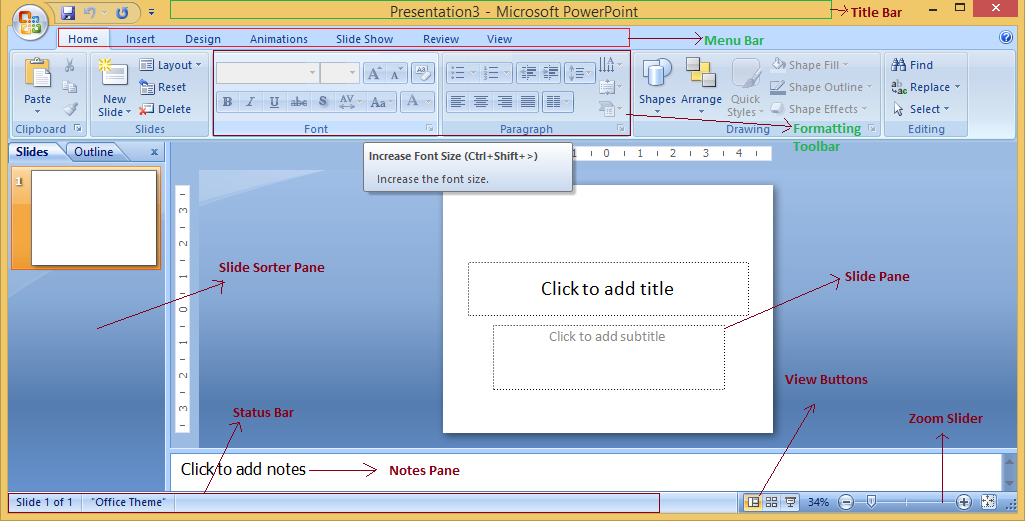Viewport: 1025px width, 521px height.
Task: Delete the selected slide
Action: [x=165, y=109]
